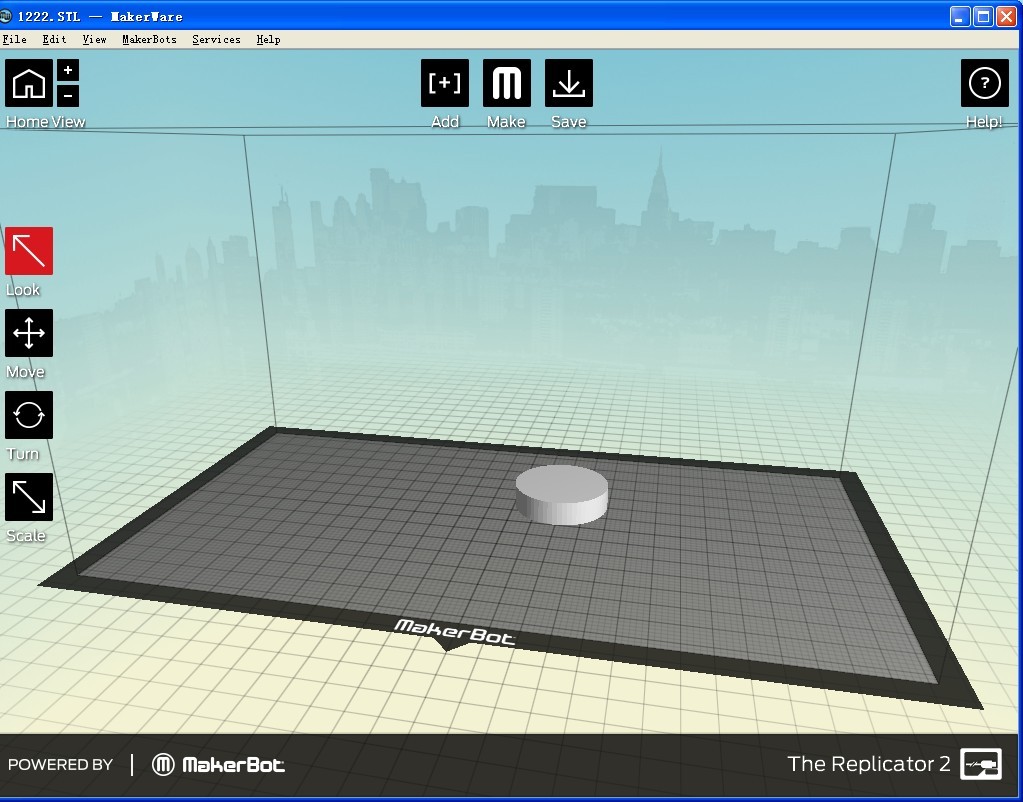The height and width of the screenshot is (802, 1023).
Task: Click The Replicator 2 printer label
Action: click(868, 764)
